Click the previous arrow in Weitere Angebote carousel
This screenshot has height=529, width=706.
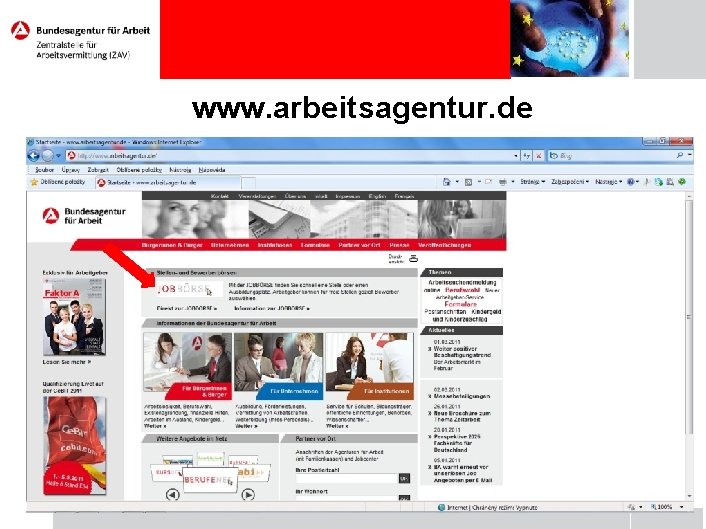click(173, 495)
